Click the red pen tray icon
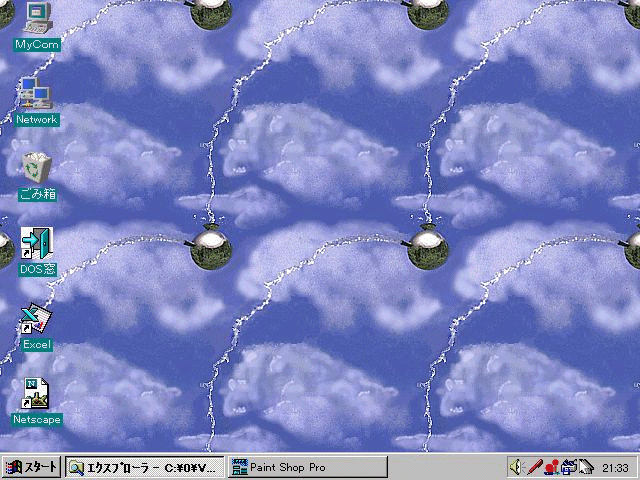Viewport: 640px width, 480px height. point(535,467)
